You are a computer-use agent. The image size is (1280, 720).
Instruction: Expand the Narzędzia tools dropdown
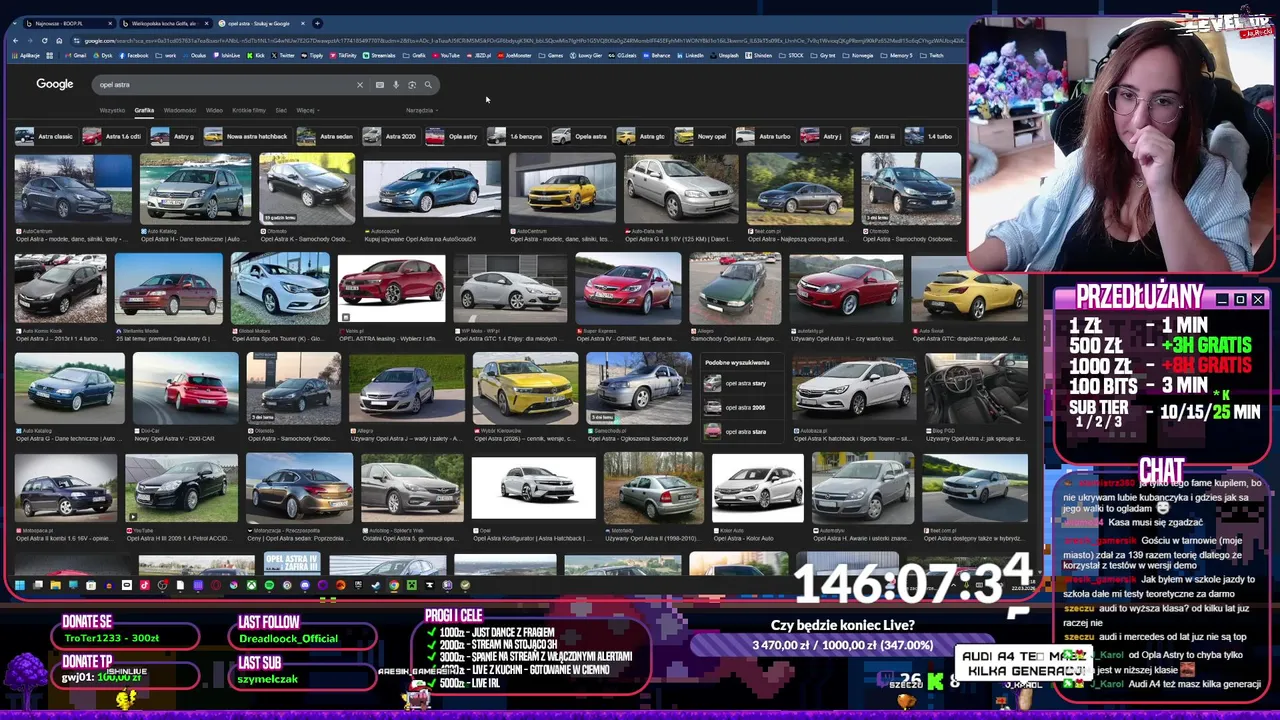tap(421, 110)
